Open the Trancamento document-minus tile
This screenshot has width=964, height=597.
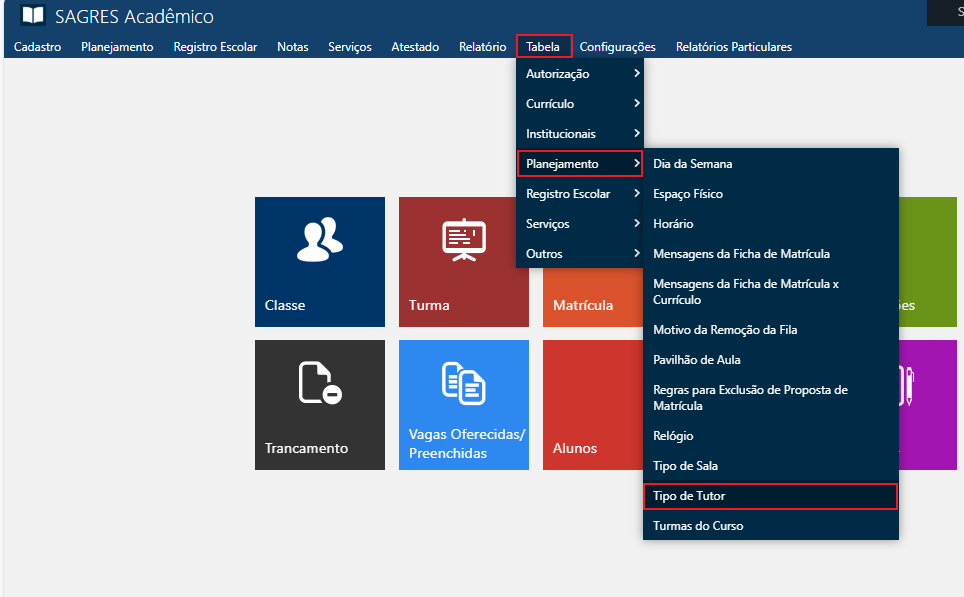pyautogui.click(x=319, y=404)
